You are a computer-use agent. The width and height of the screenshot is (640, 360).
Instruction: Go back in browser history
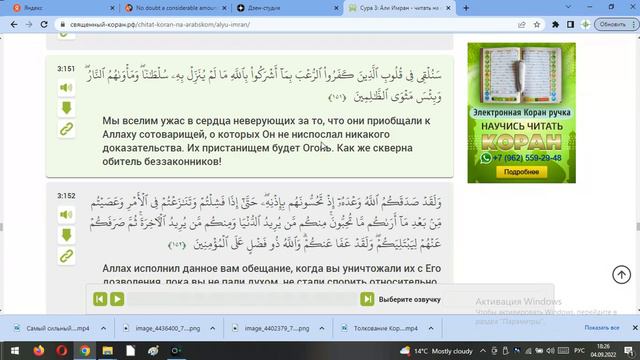14,24
